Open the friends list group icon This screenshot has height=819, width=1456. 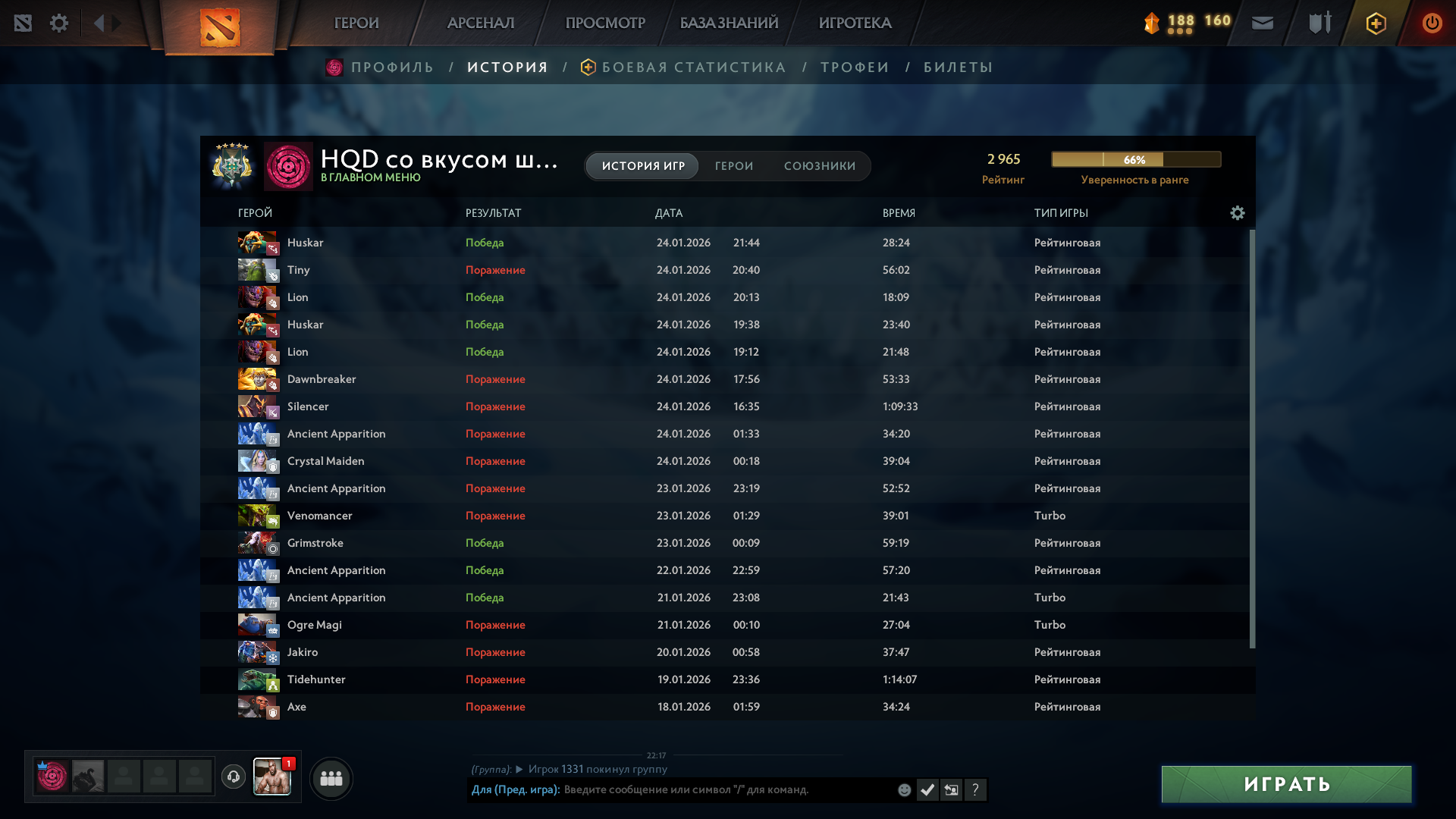point(331,778)
